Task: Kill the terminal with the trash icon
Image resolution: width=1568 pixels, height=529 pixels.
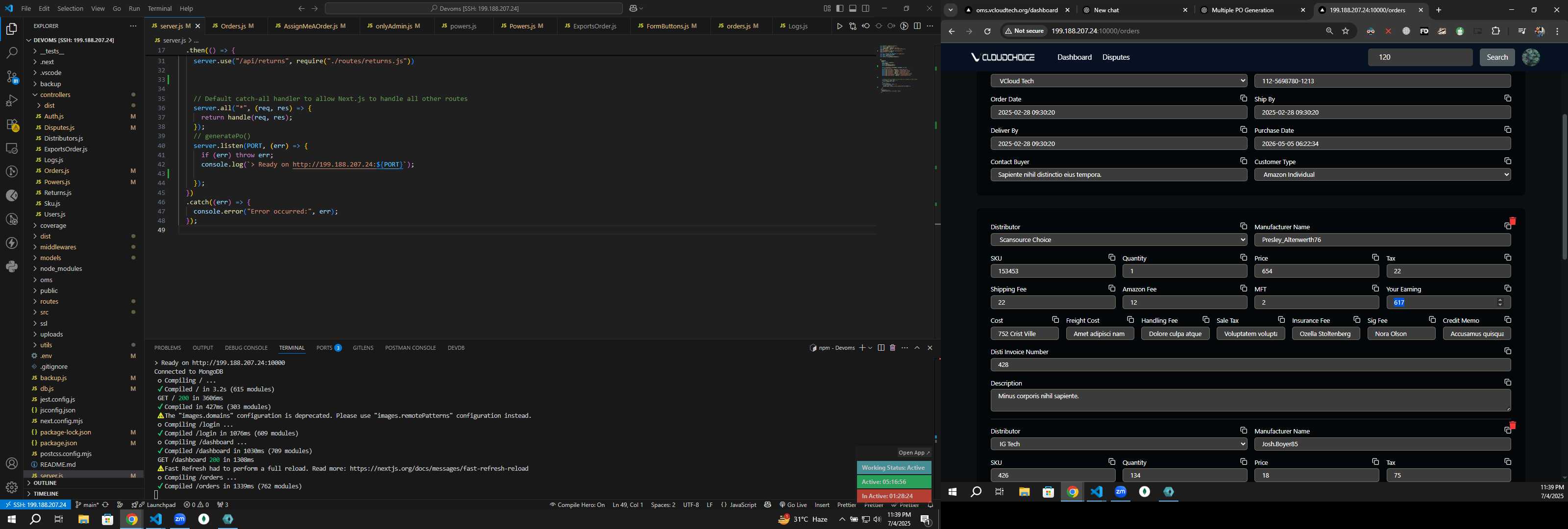Action: click(892, 348)
